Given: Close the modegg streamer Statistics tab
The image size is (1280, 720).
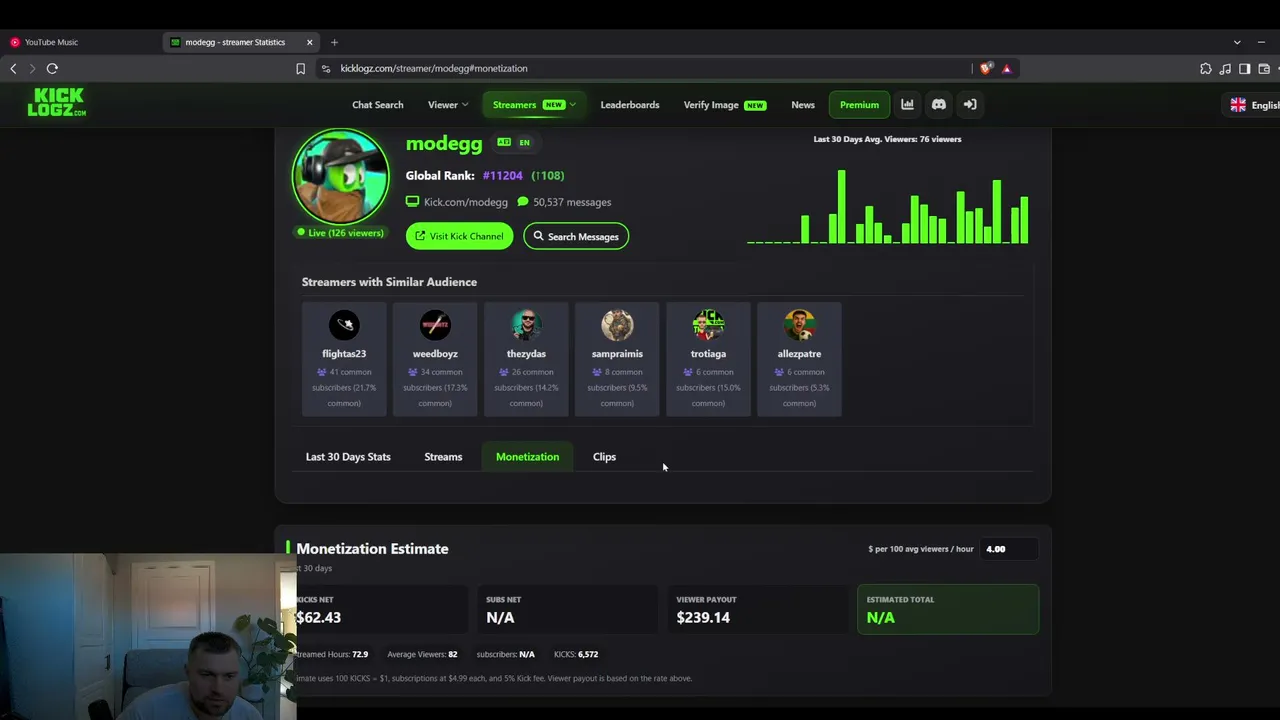Looking at the screenshot, I should 309,42.
